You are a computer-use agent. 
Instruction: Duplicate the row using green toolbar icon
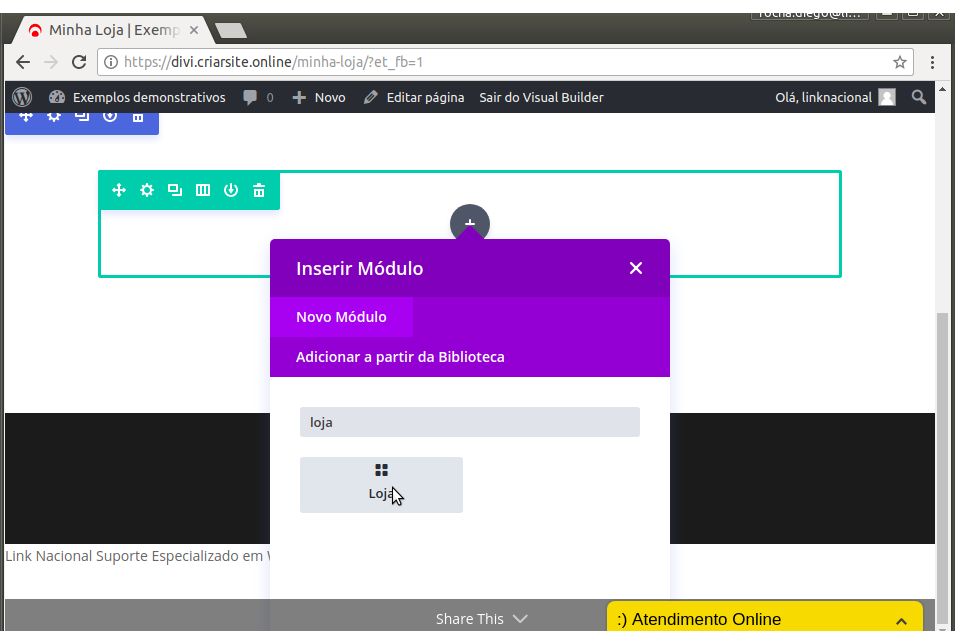[x=175, y=190]
